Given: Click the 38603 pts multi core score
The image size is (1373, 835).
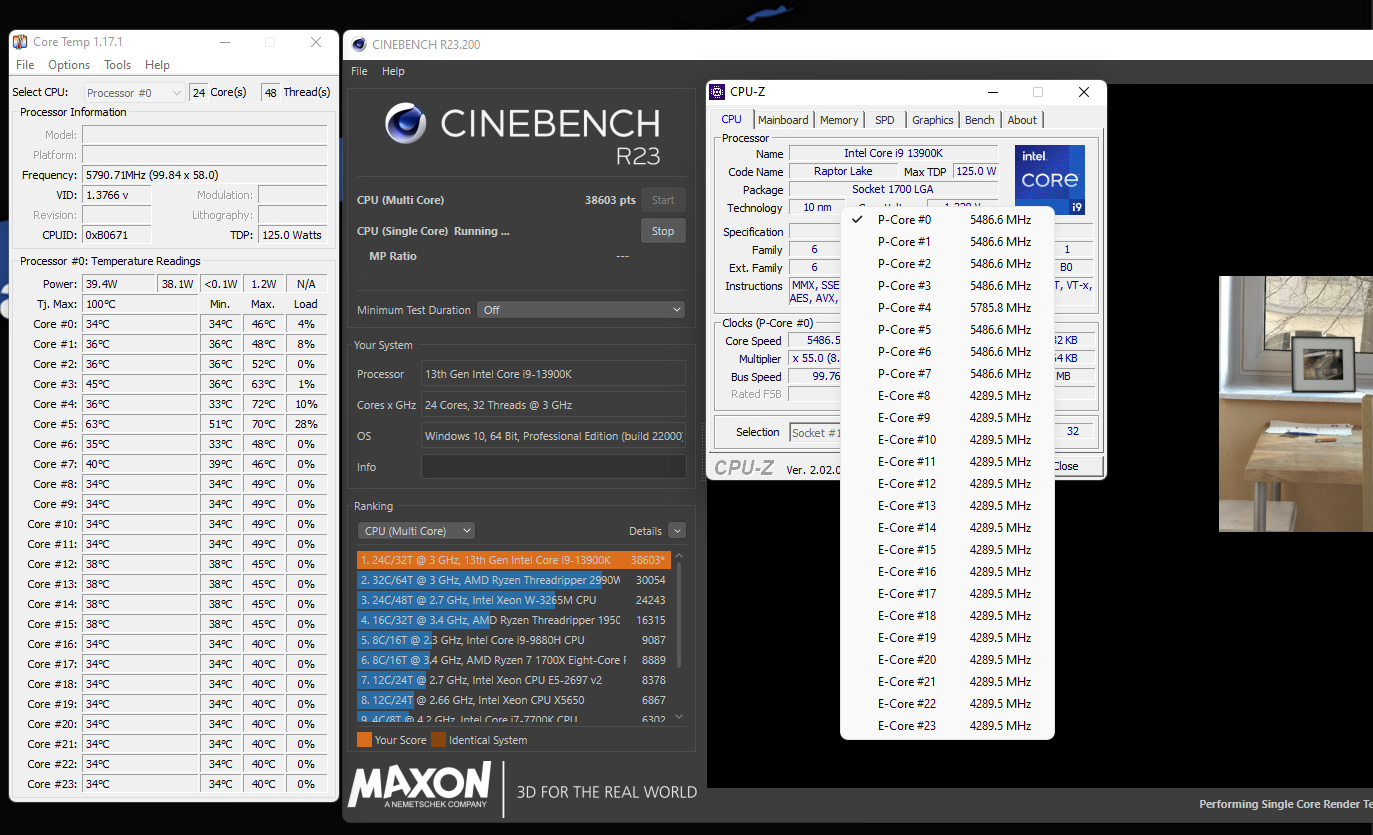Looking at the screenshot, I should tap(610, 200).
